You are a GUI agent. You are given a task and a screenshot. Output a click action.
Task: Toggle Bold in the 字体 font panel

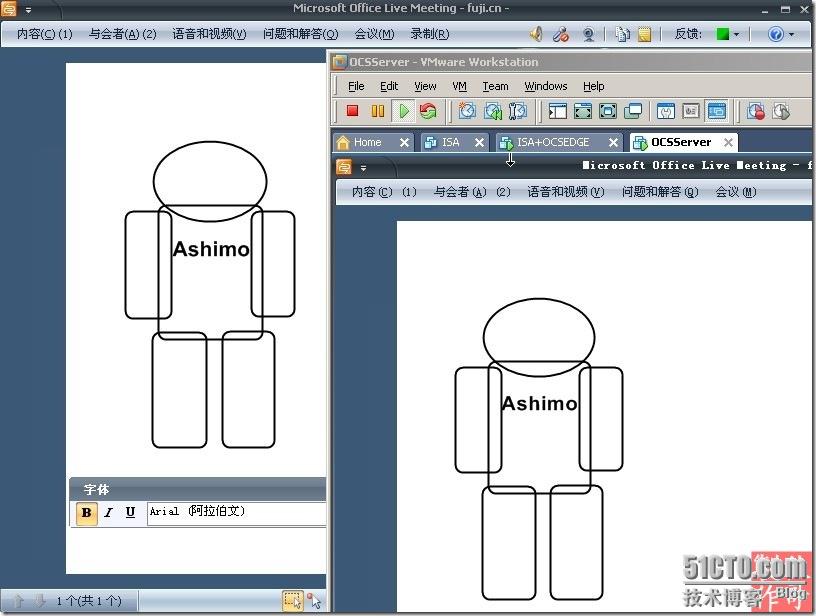[x=86, y=513]
